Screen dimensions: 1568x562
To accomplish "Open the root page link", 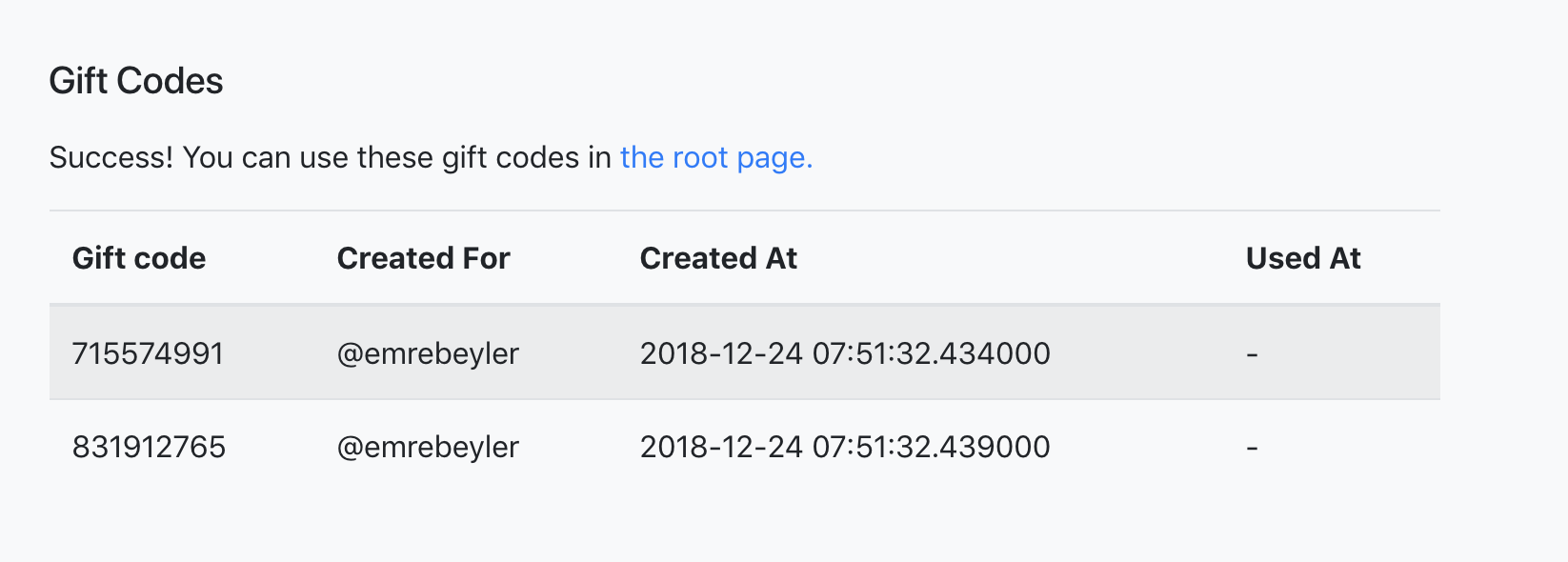I will pyautogui.click(x=715, y=157).
